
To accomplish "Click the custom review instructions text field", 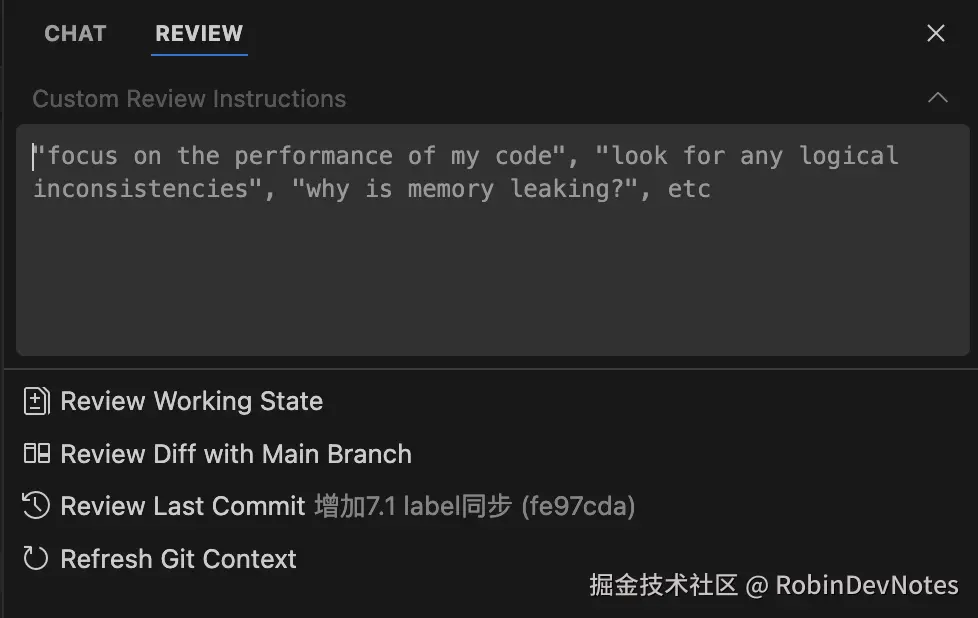I will coord(489,240).
